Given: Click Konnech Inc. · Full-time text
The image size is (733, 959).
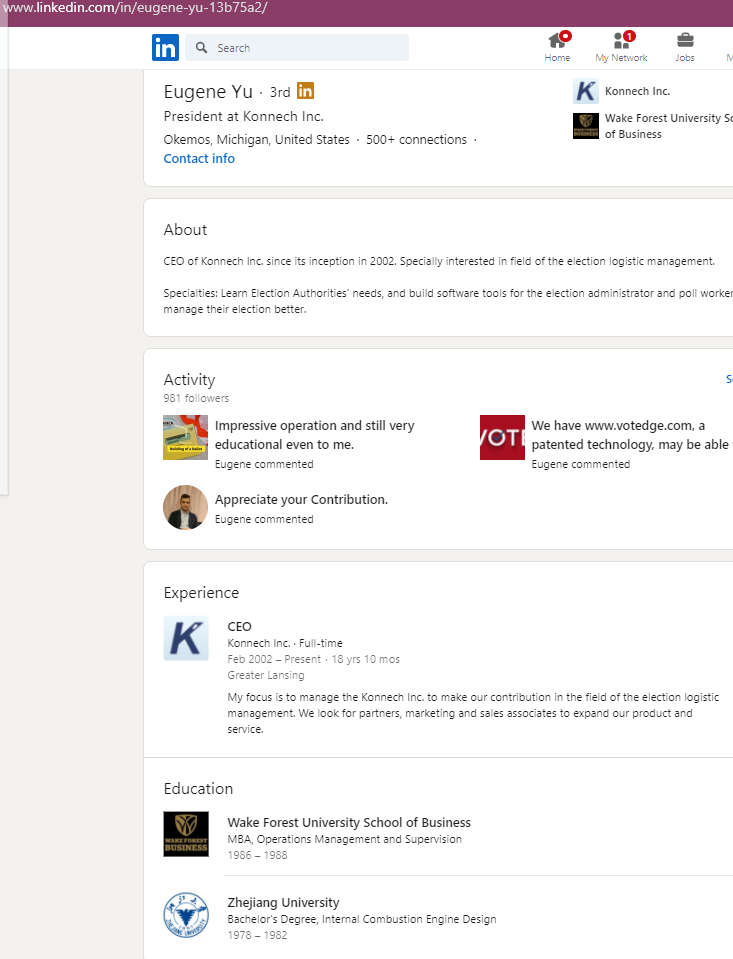Looking at the screenshot, I should pos(285,643).
